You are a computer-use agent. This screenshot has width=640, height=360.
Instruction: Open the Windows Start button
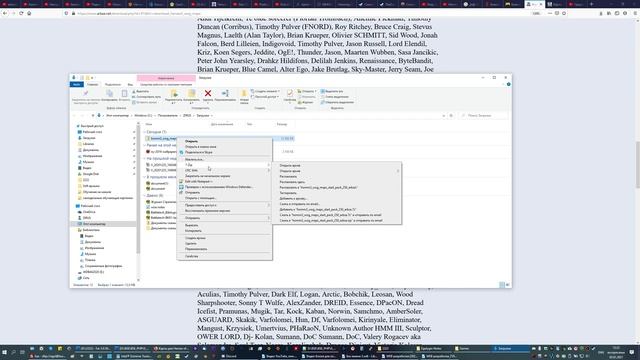pos(4,352)
